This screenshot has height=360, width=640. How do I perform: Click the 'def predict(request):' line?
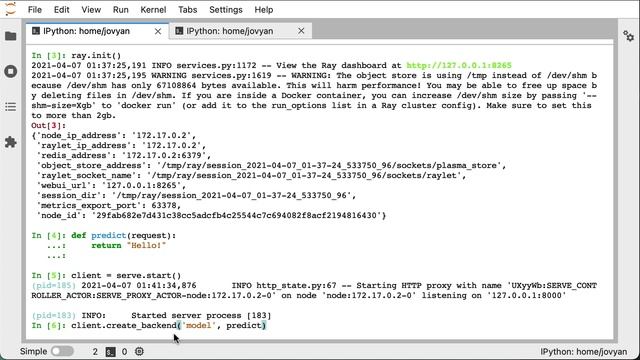click(x=124, y=236)
